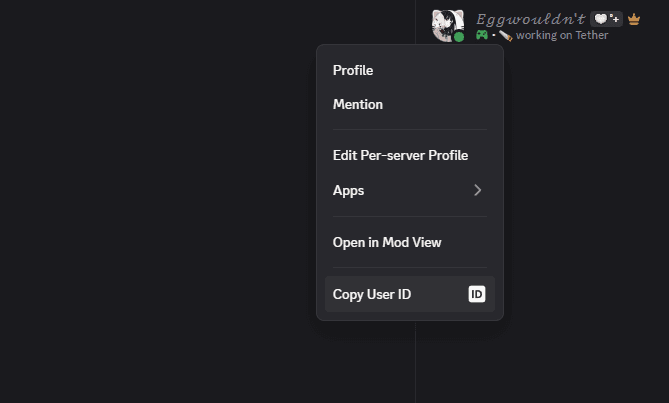Click the green game controller icon
This screenshot has height=403, width=669.
[x=482, y=35]
